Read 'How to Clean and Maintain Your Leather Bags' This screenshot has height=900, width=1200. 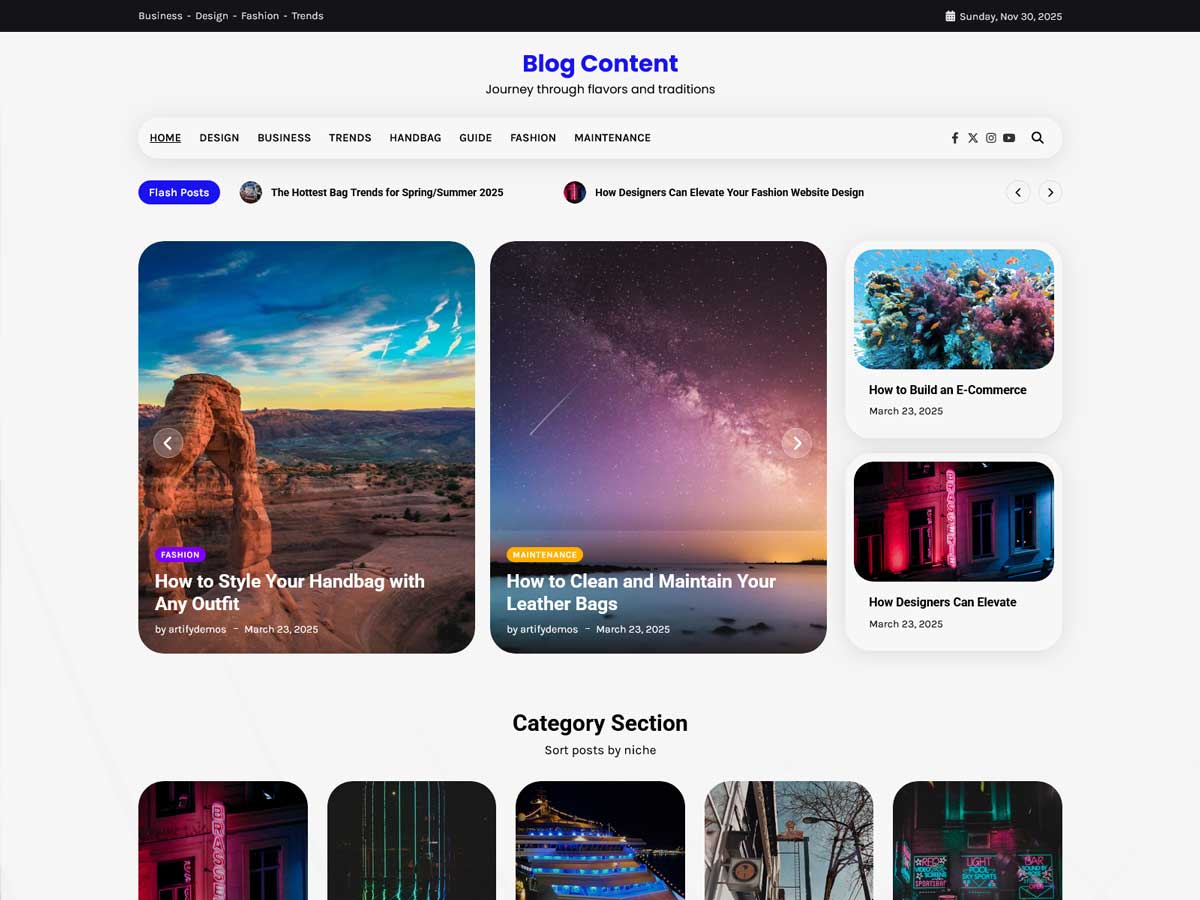pyautogui.click(x=641, y=592)
